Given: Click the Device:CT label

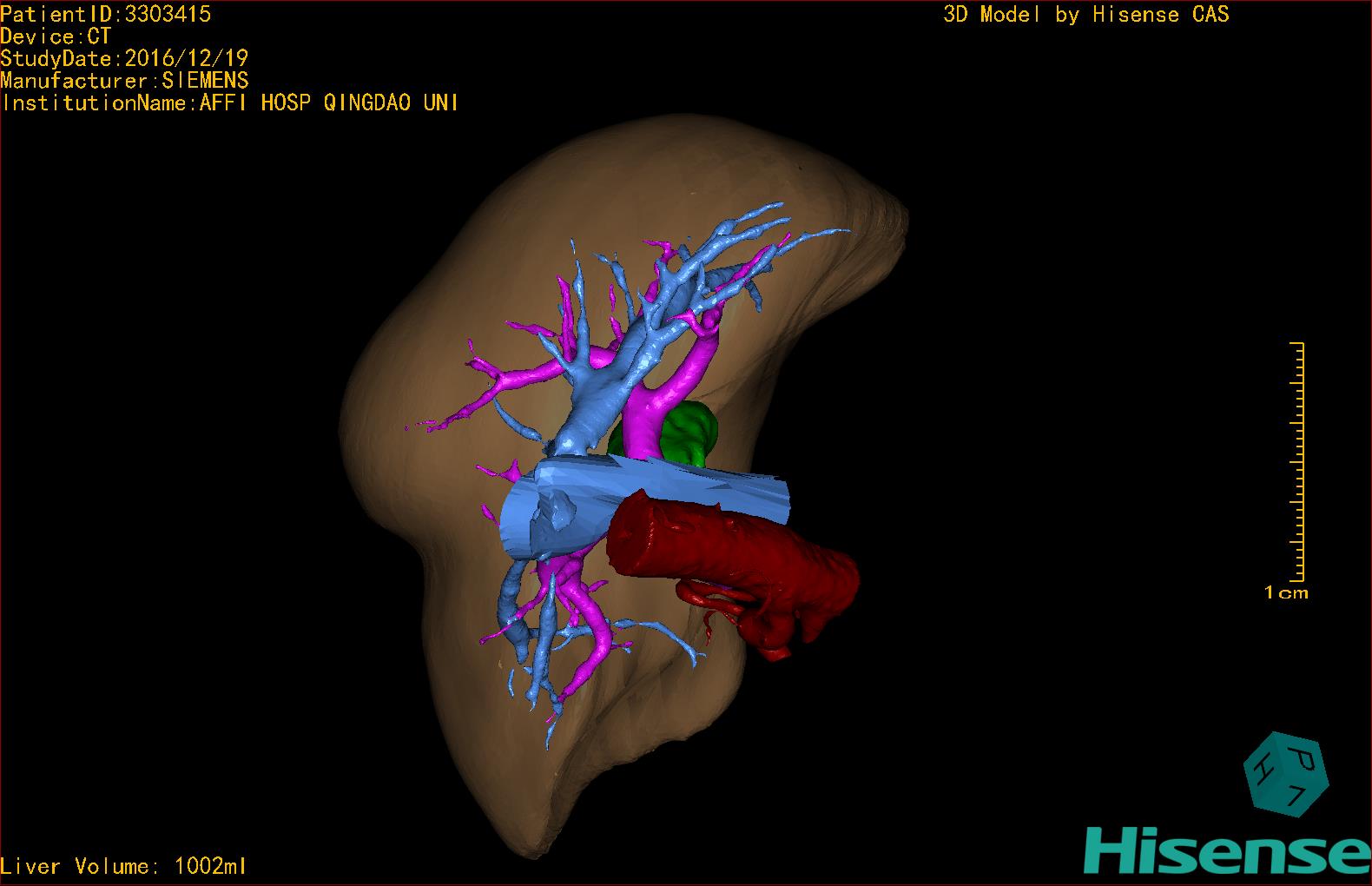Looking at the screenshot, I should pyautogui.click(x=56, y=36).
